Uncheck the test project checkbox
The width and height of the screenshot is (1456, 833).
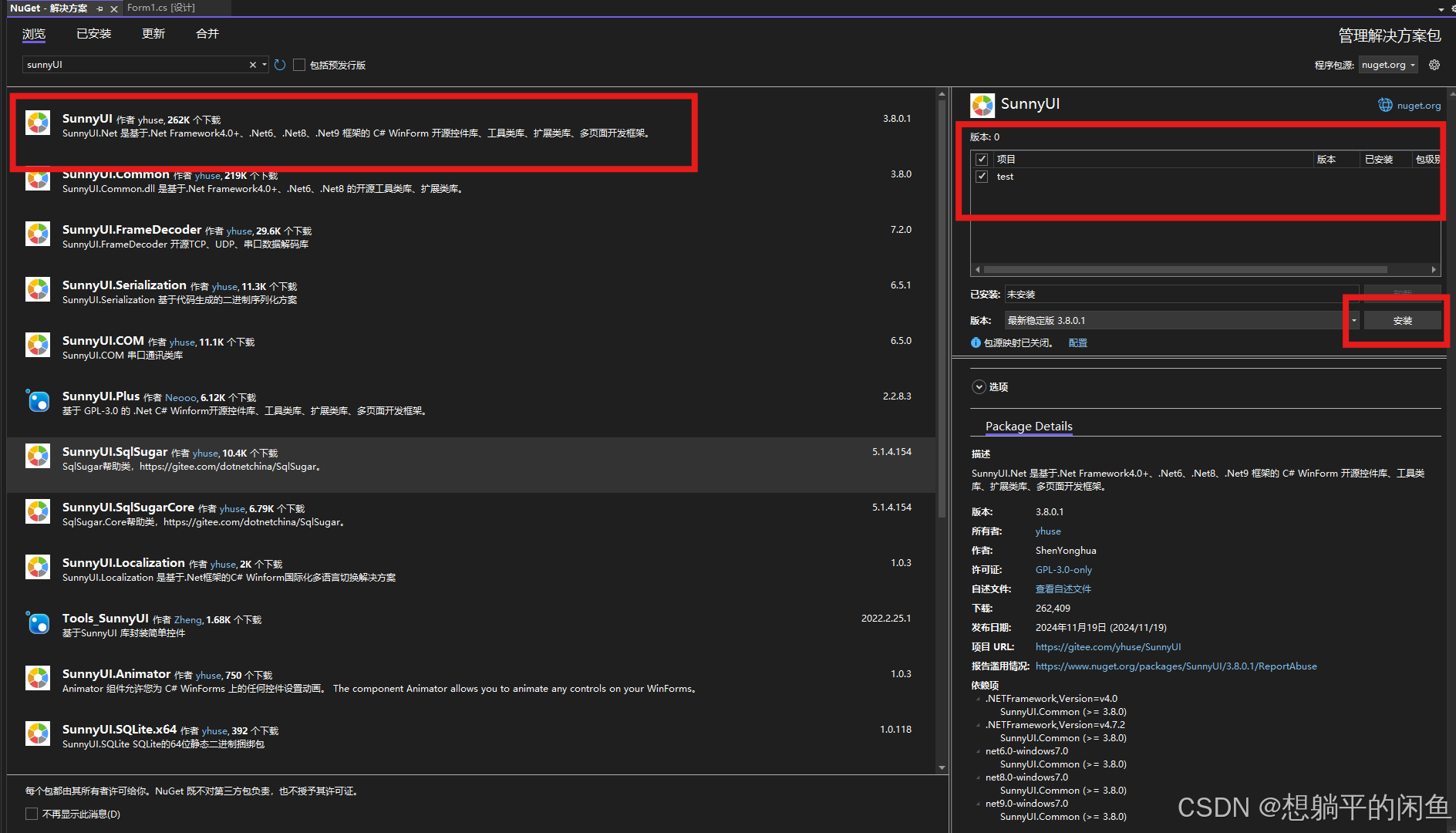click(982, 177)
